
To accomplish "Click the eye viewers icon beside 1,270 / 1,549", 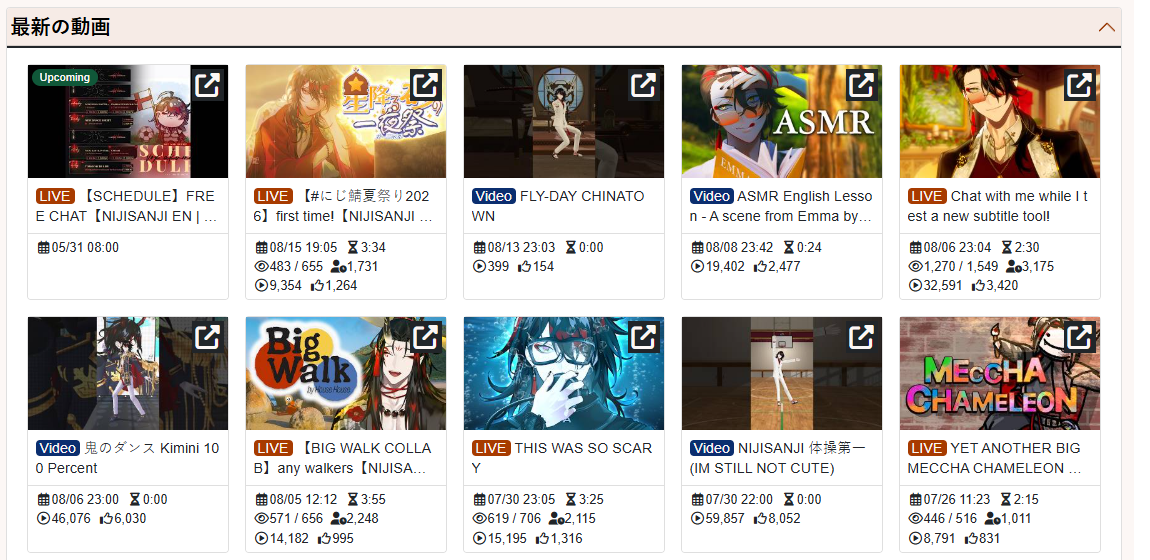I will [x=915, y=267].
